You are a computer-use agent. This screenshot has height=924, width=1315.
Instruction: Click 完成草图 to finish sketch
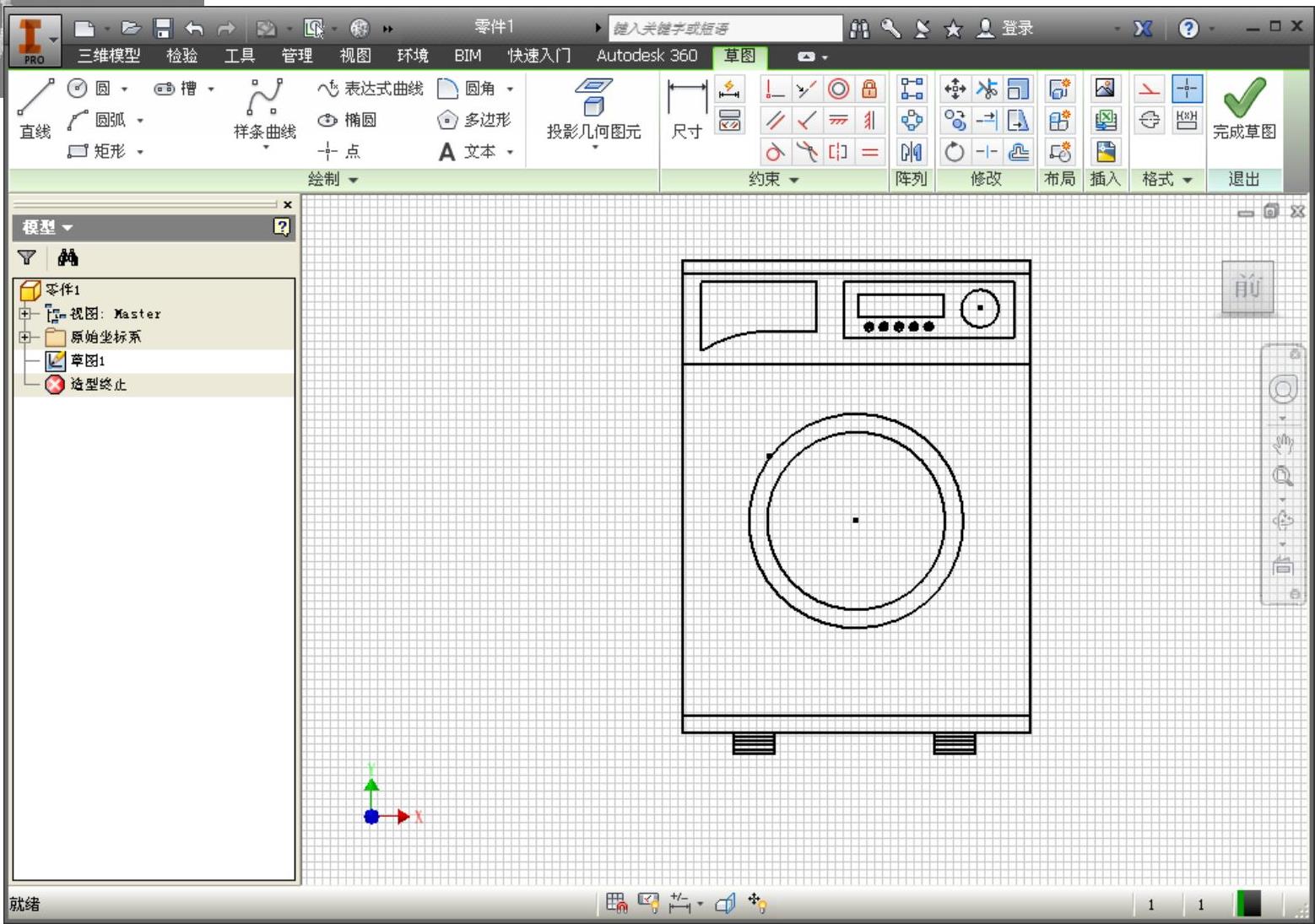click(1244, 109)
